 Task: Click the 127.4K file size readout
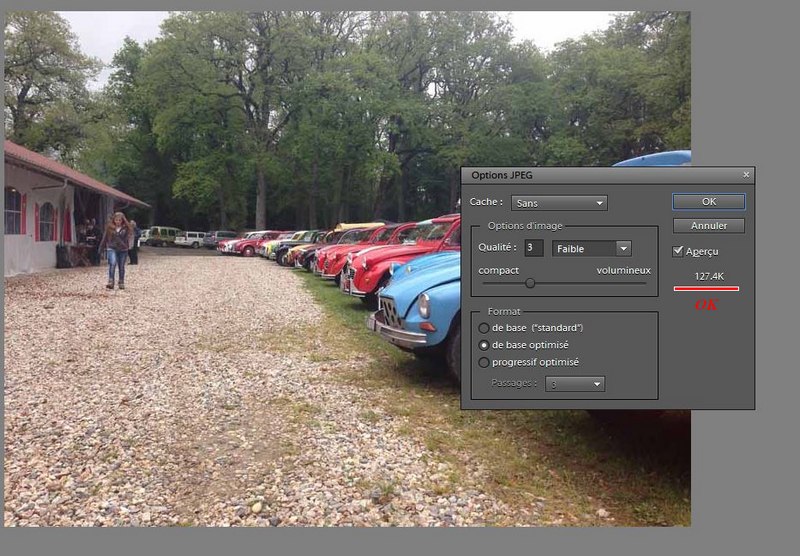pyautogui.click(x=709, y=276)
